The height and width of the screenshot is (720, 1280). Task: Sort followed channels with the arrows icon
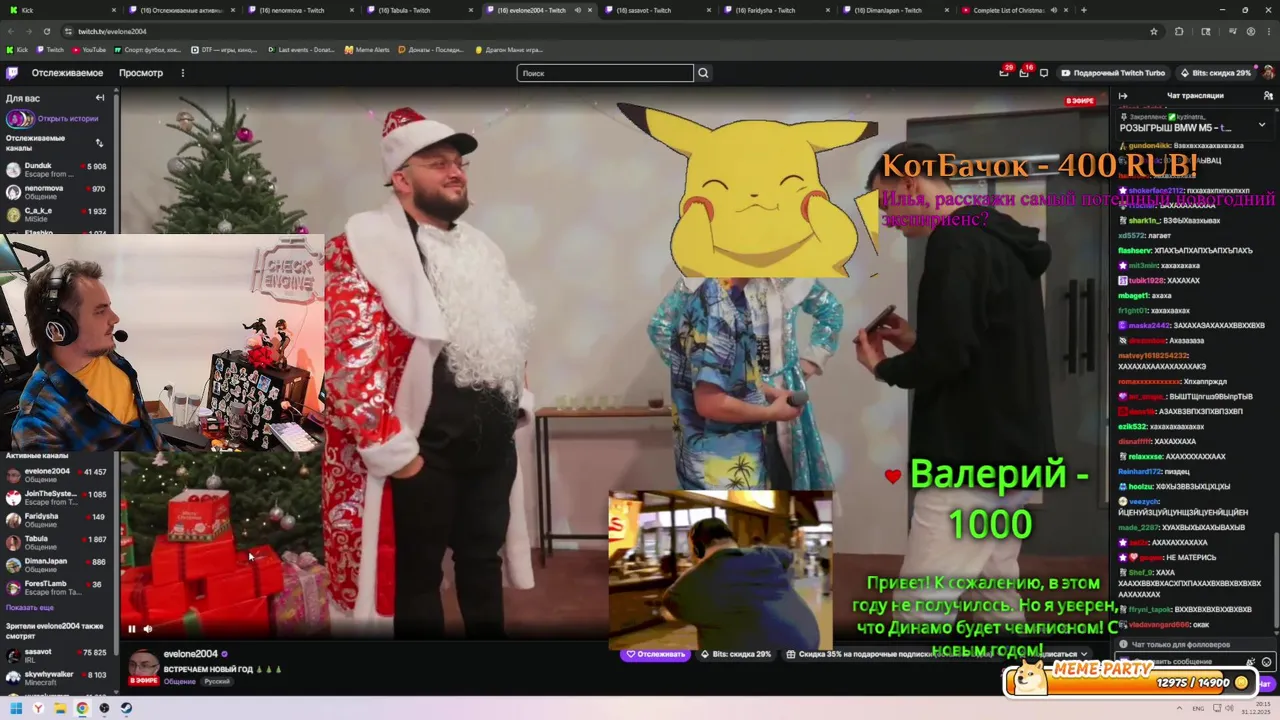[x=99, y=143]
